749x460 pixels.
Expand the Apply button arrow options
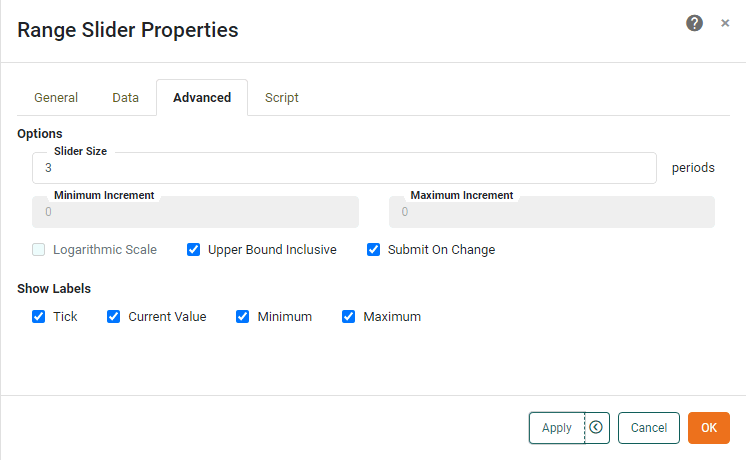click(x=596, y=427)
